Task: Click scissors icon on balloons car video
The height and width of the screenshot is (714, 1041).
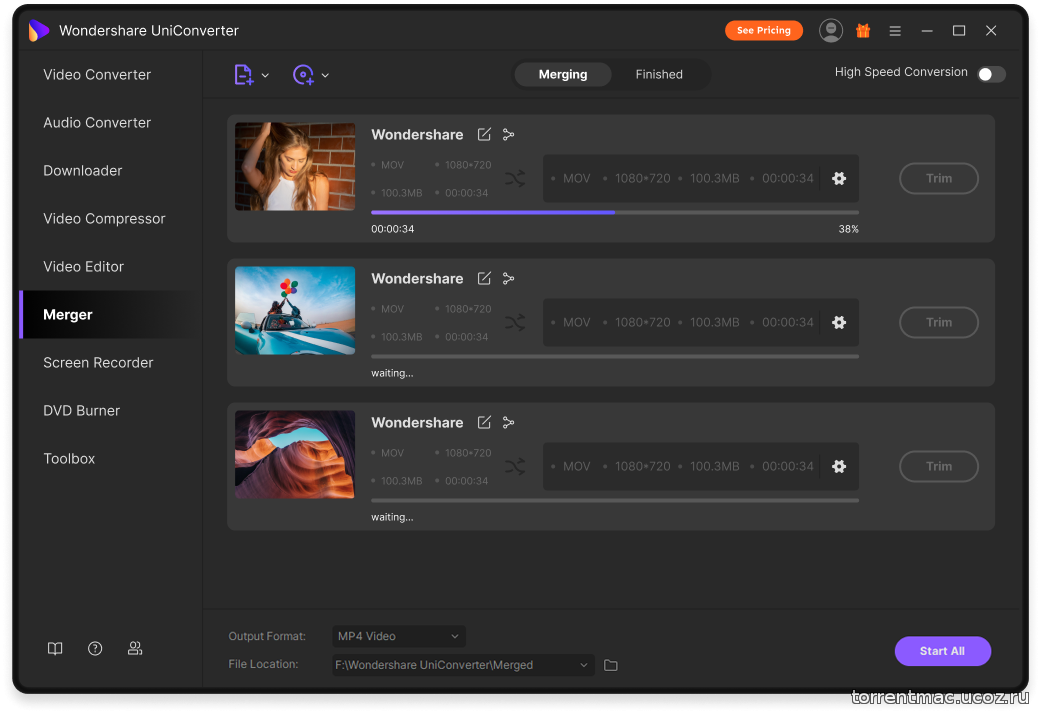Action: tap(509, 278)
